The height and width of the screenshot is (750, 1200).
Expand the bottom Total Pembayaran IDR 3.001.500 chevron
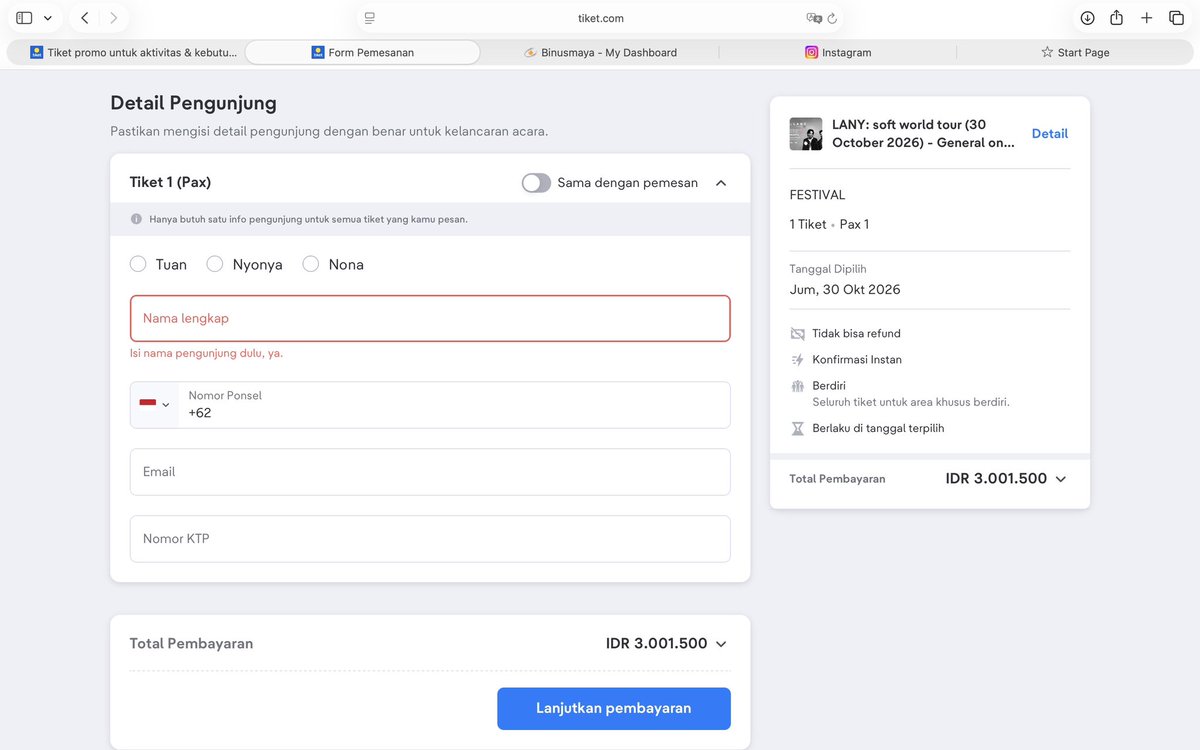[721, 644]
